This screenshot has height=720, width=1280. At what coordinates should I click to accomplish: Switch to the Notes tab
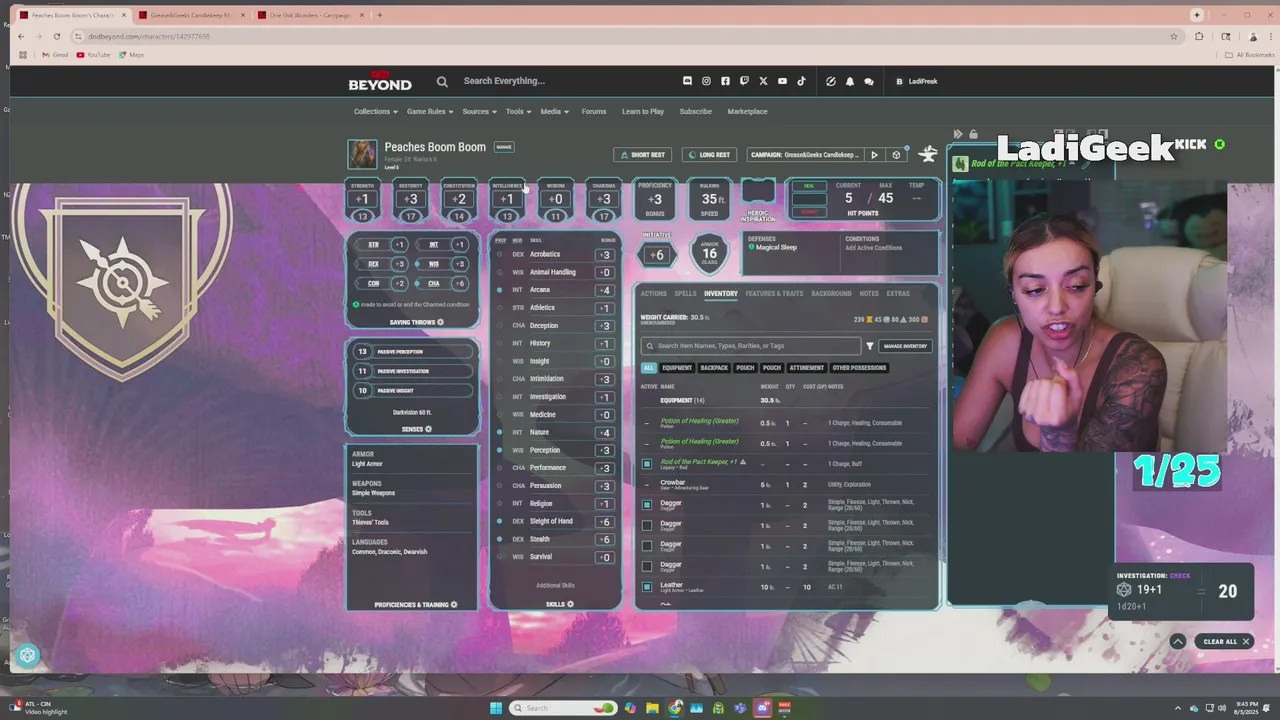coord(869,294)
